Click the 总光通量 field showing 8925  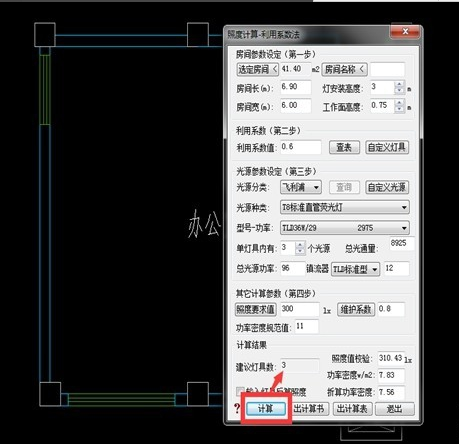pyautogui.click(x=402, y=244)
